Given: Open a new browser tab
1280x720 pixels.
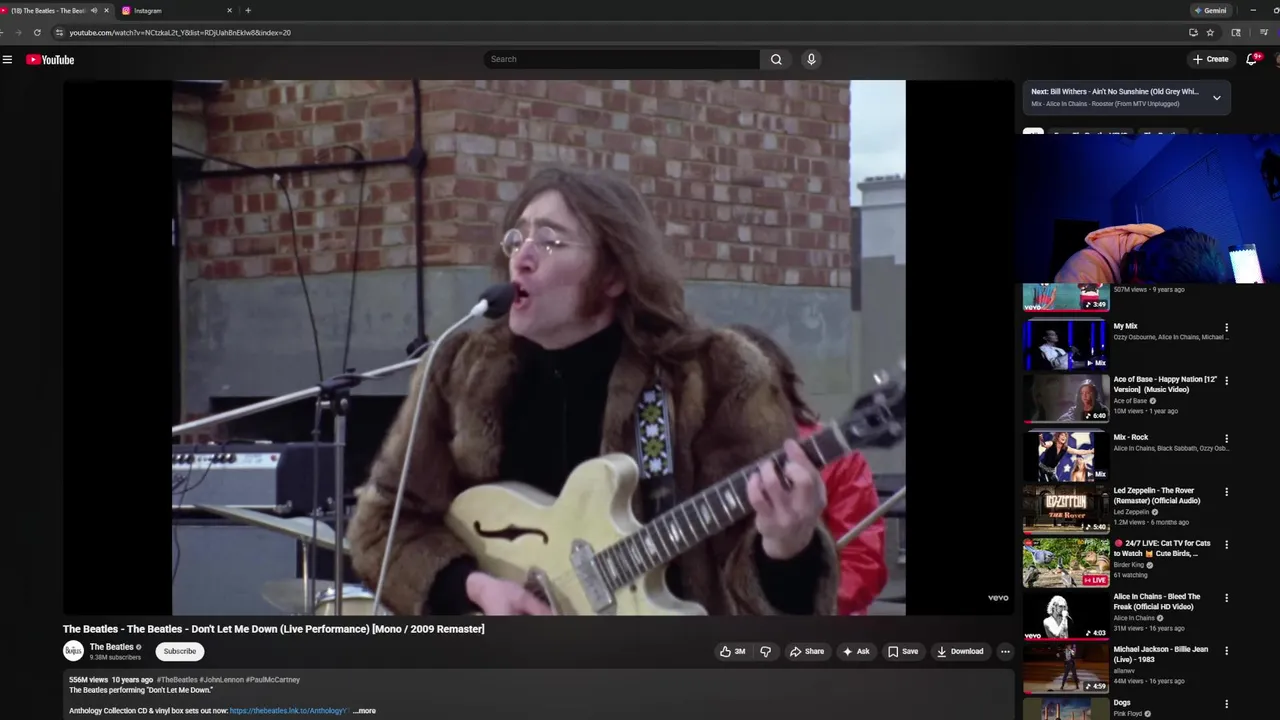Looking at the screenshot, I should click(248, 10).
